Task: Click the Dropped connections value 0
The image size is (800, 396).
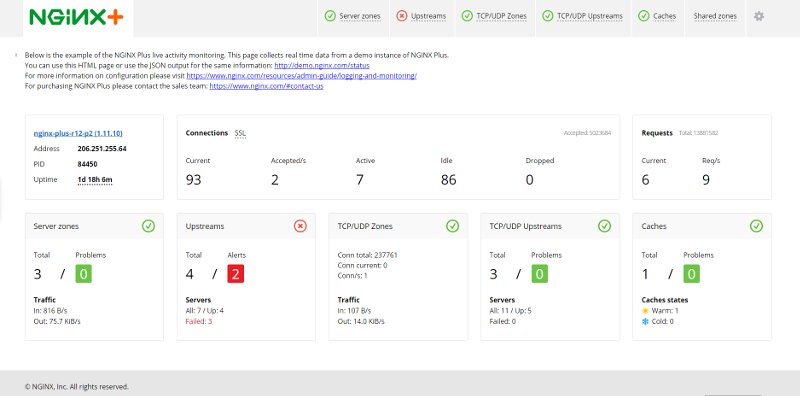Action: tap(530, 180)
